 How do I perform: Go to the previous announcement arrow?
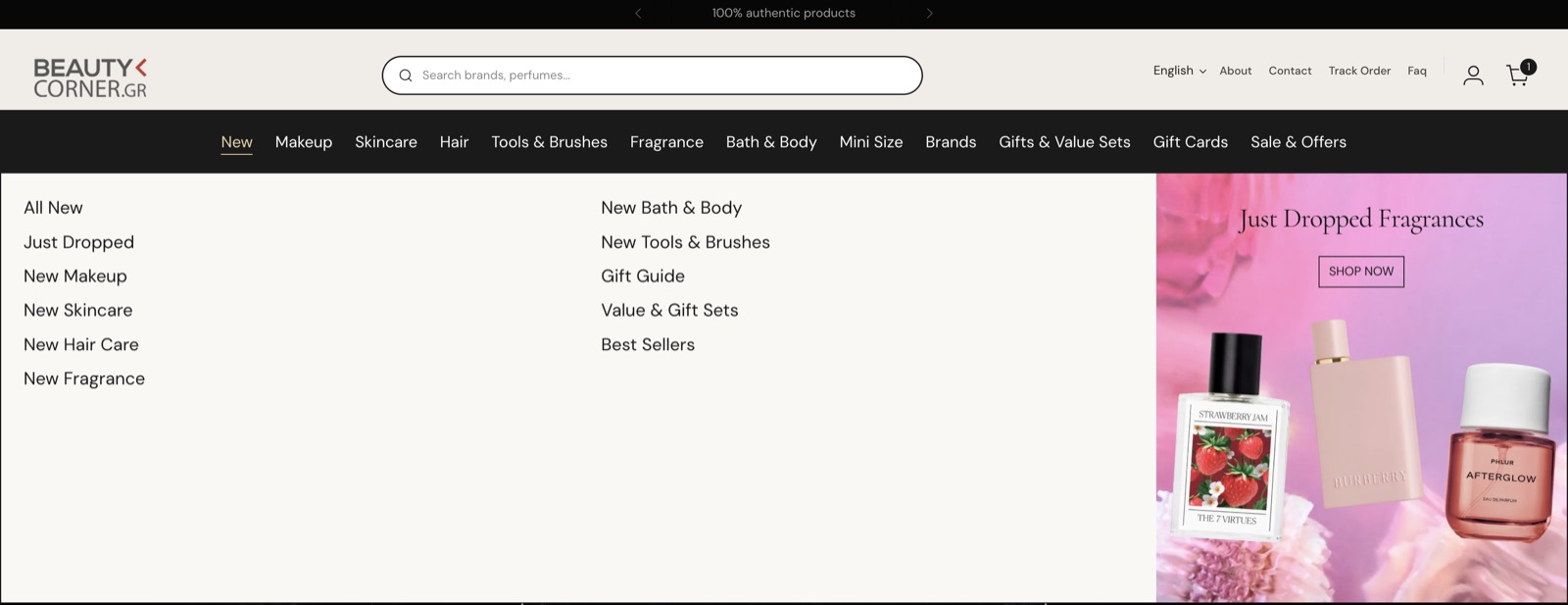(638, 13)
